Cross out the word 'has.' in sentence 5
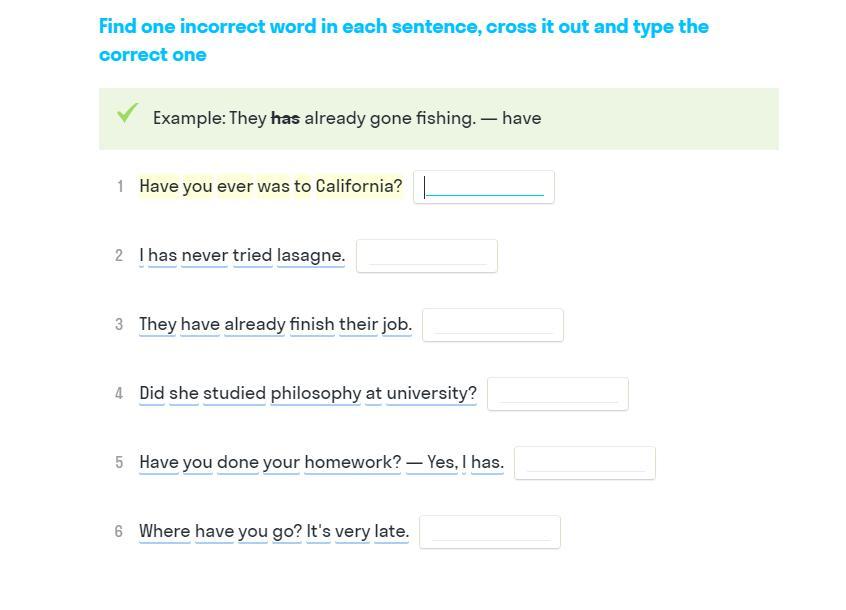Image resolution: width=846 pixels, height=610 pixels. pyautogui.click(x=487, y=462)
